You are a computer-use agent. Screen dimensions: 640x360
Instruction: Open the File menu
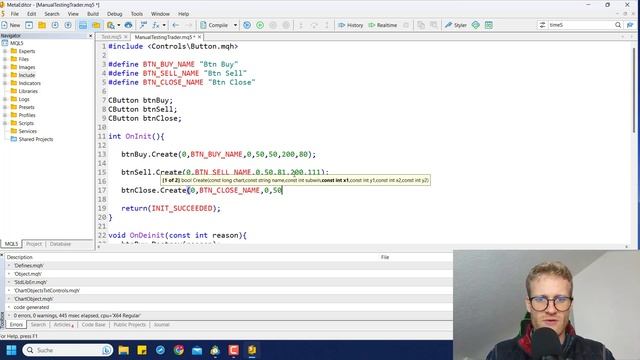(x=15, y=14)
